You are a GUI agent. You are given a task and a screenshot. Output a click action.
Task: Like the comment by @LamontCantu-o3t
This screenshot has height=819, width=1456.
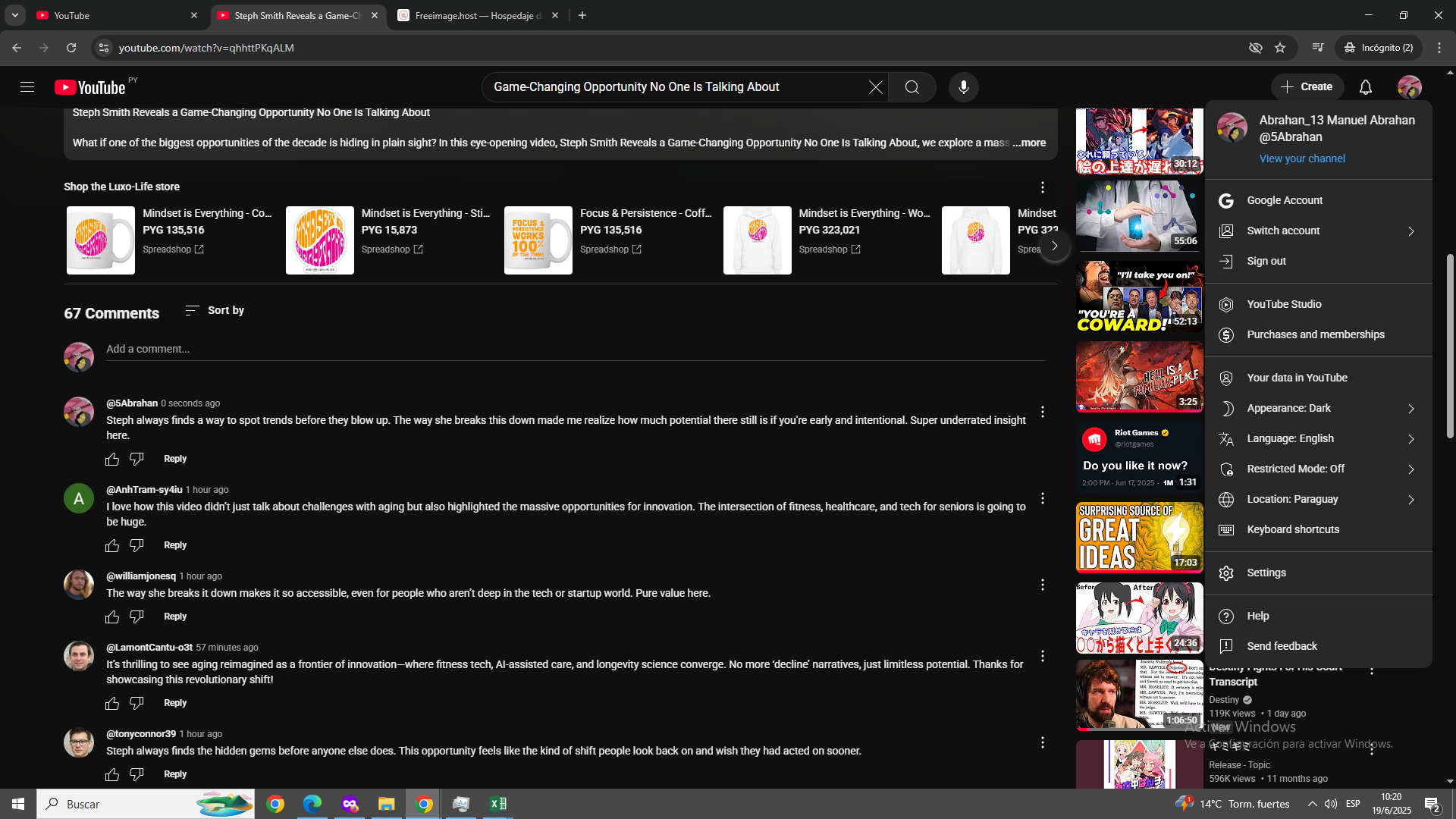[x=112, y=703]
